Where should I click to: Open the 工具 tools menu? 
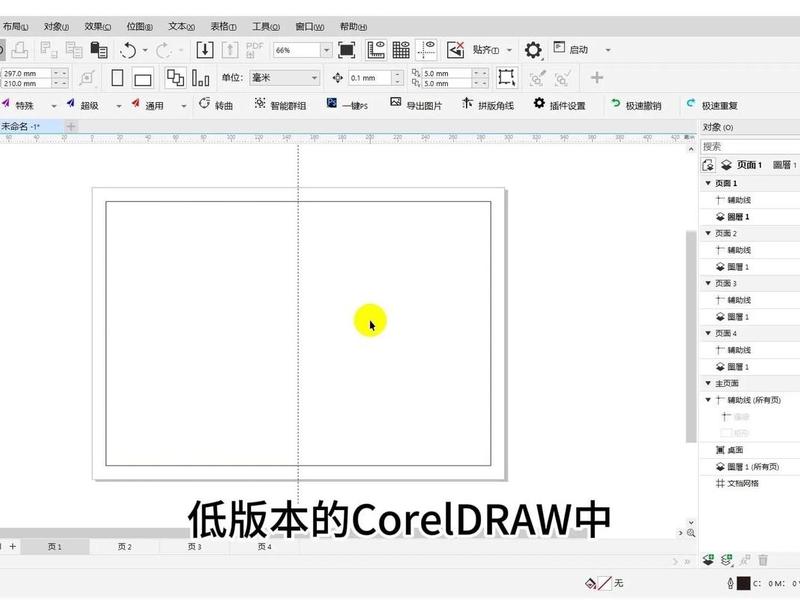[x=265, y=27]
